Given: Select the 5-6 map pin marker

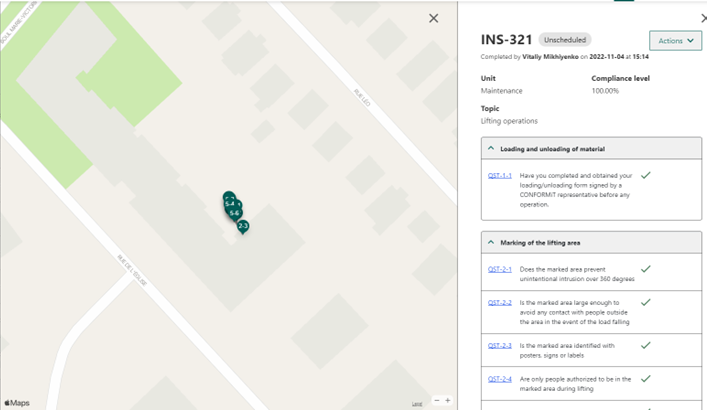Looking at the screenshot, I should 234,213.
